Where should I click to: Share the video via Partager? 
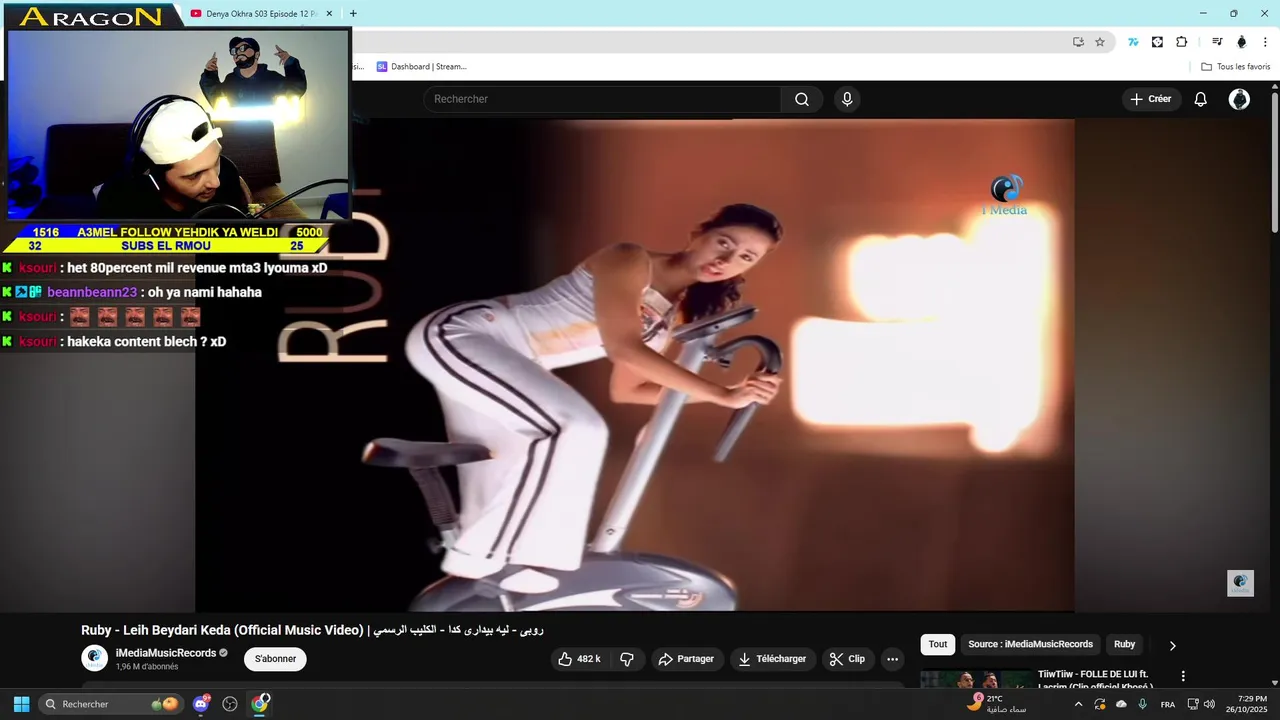[x=686, y=659]
